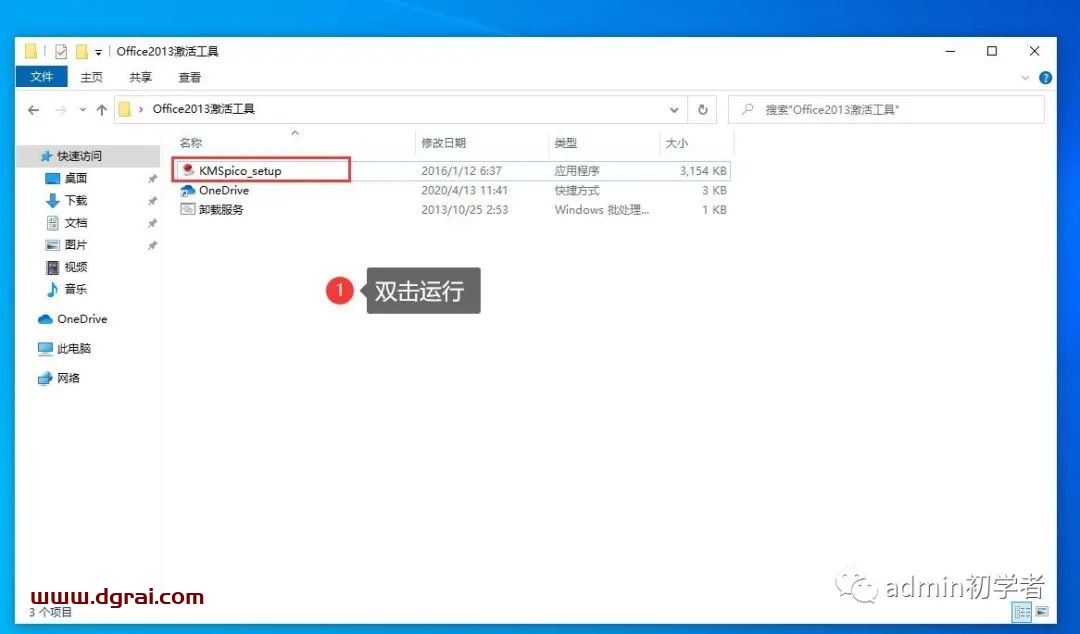
Task: Open the 文件 ribbon tab
Action: [x=41, y=76]
